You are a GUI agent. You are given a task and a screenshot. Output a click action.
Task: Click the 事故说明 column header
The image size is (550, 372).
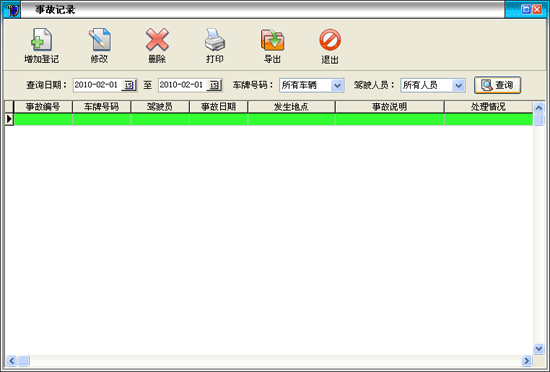click(390, 107)
